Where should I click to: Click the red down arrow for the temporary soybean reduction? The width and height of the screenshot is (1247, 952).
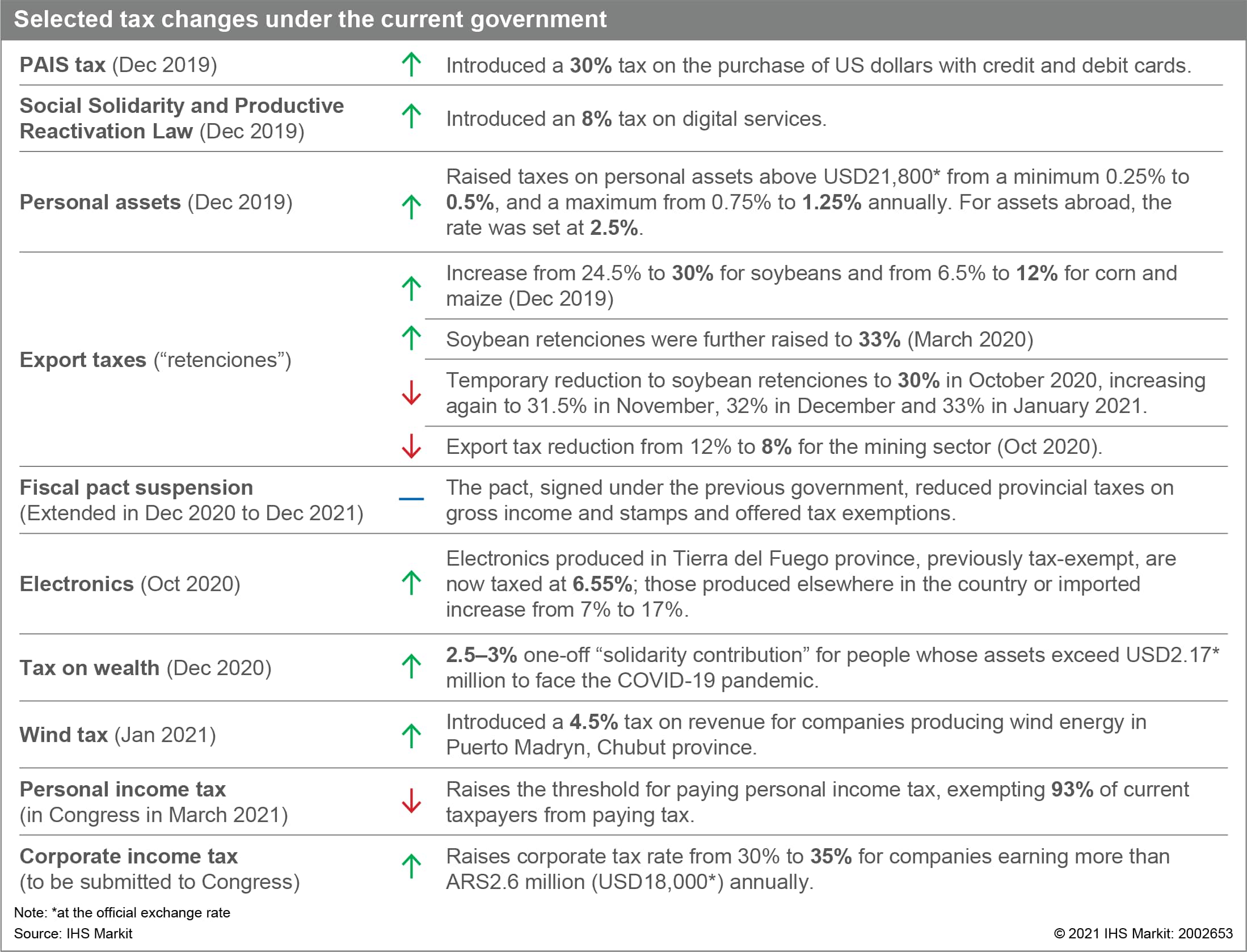411,393
